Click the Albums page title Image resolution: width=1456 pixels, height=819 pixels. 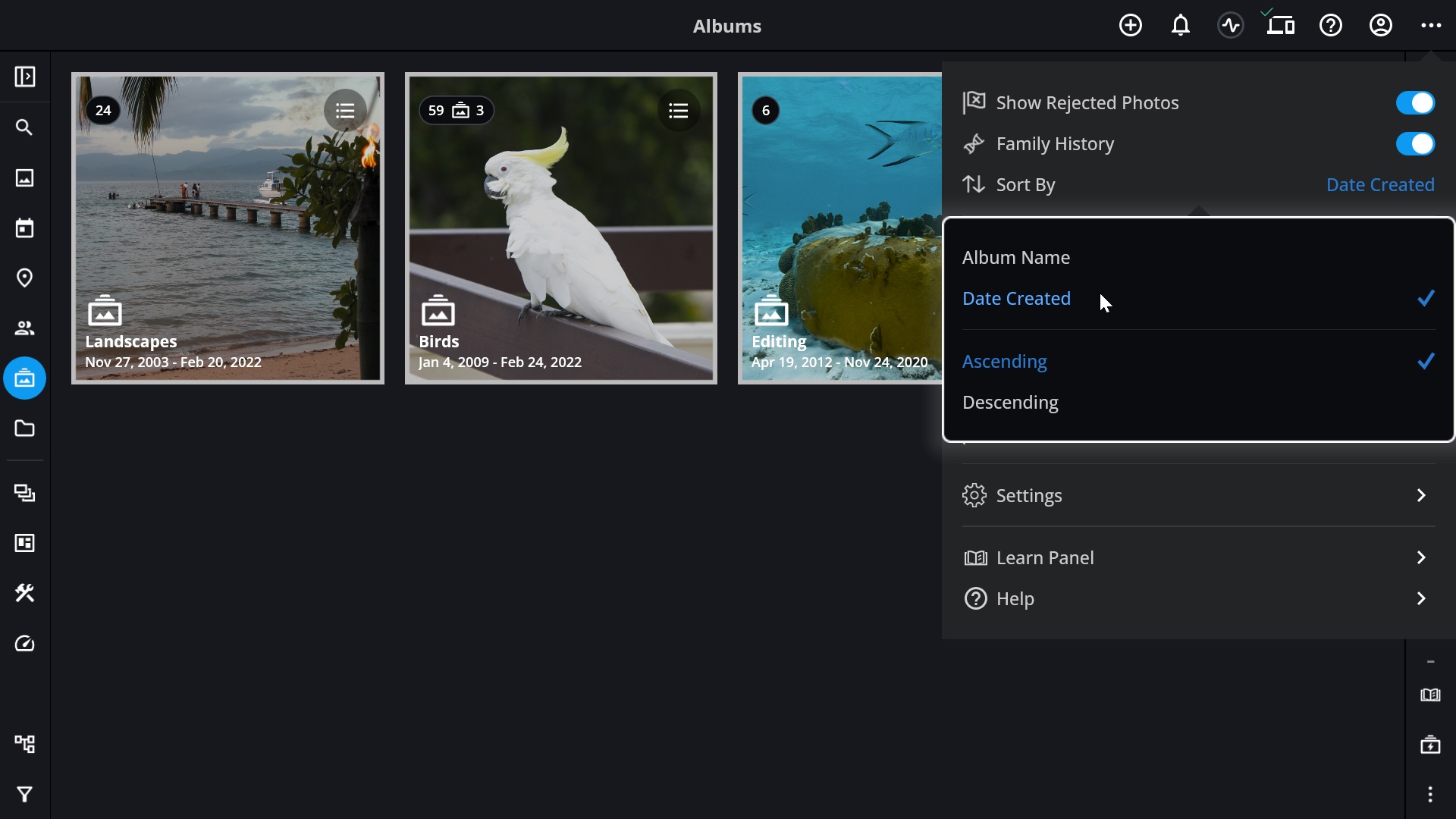726,26
